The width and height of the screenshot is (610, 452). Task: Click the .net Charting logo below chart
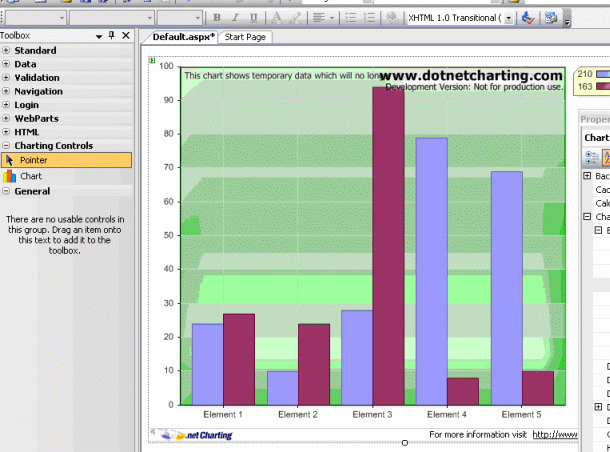click(x=198, y=435)
